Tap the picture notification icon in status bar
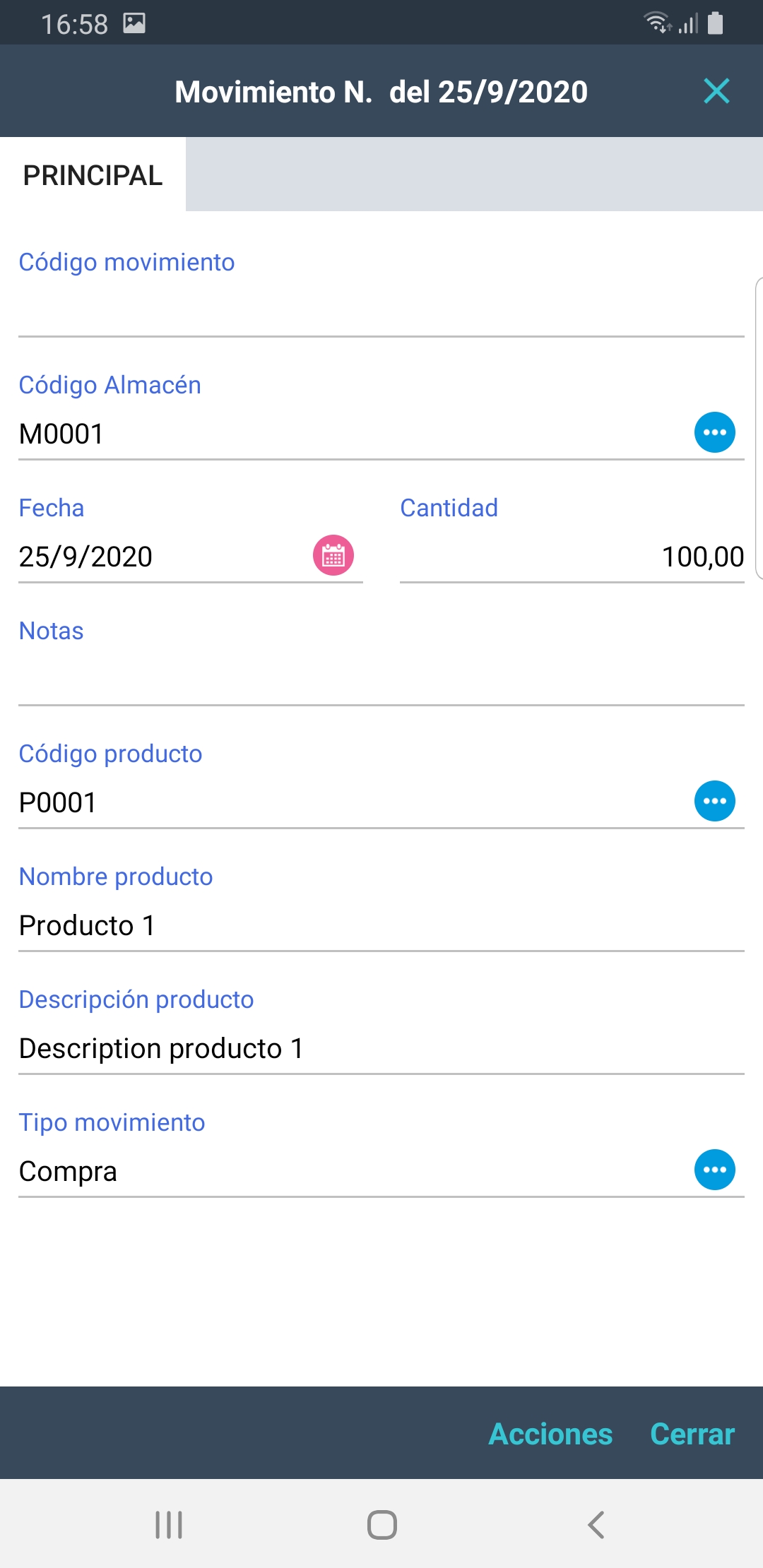 (x=134, y=23)
